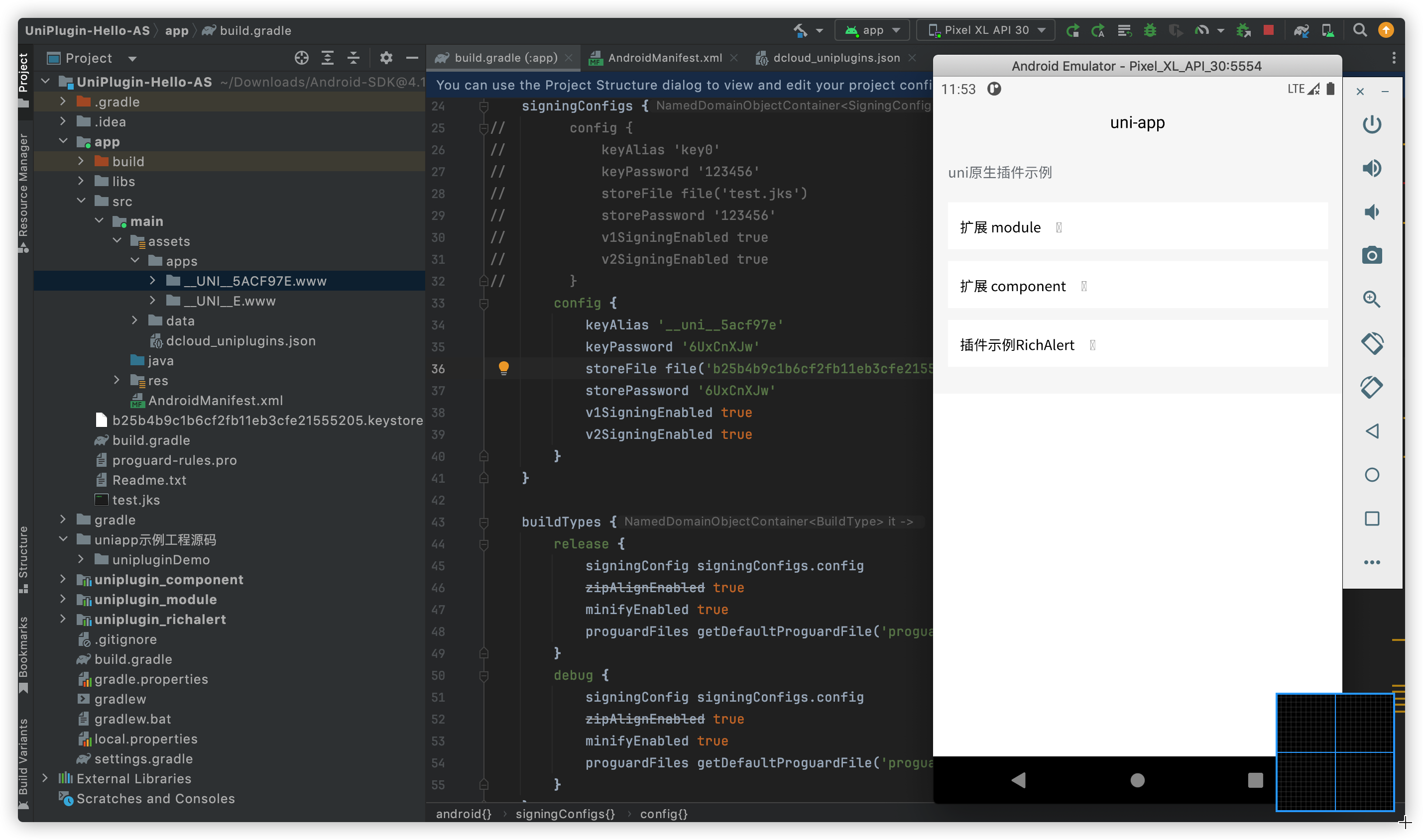
Task: Open the Structure side tab
Action: (23, 559)
